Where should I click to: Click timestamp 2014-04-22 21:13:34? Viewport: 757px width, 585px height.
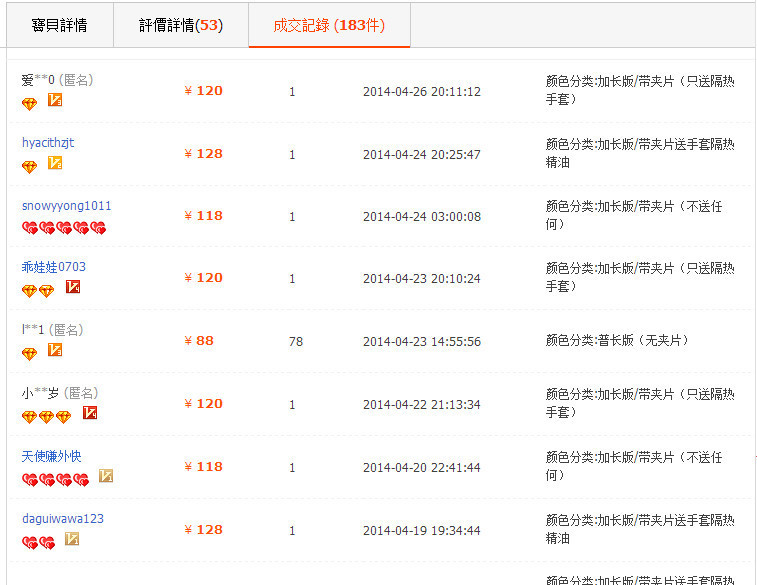[x=422, y=404]
